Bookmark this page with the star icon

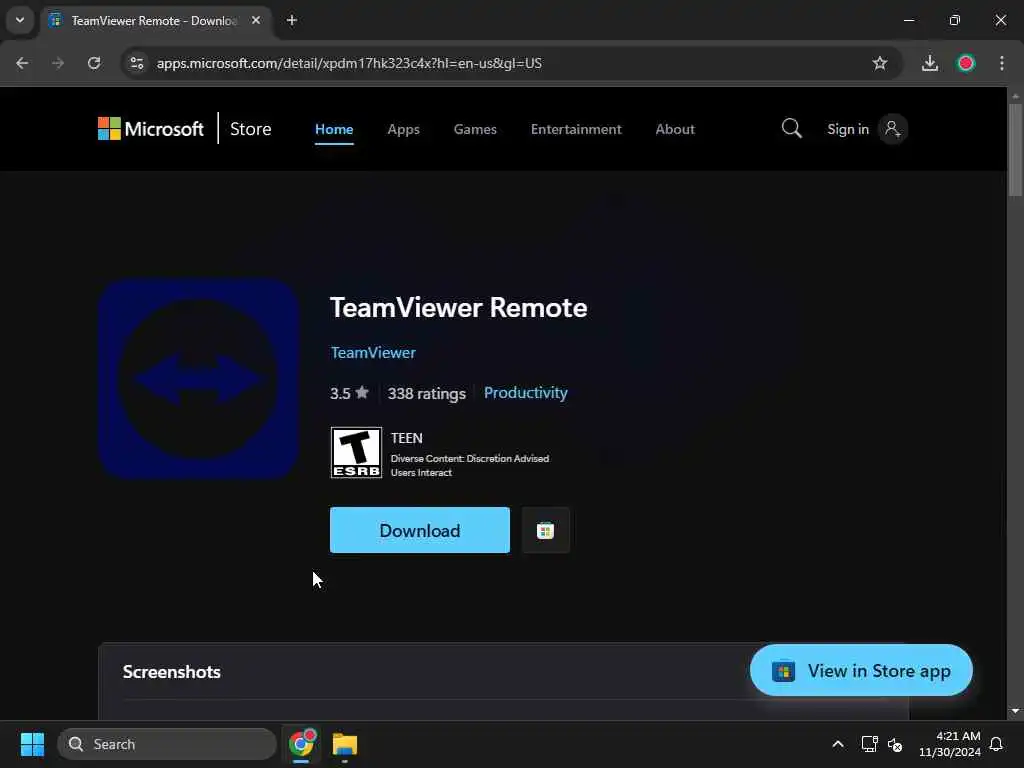coord(880,63)
